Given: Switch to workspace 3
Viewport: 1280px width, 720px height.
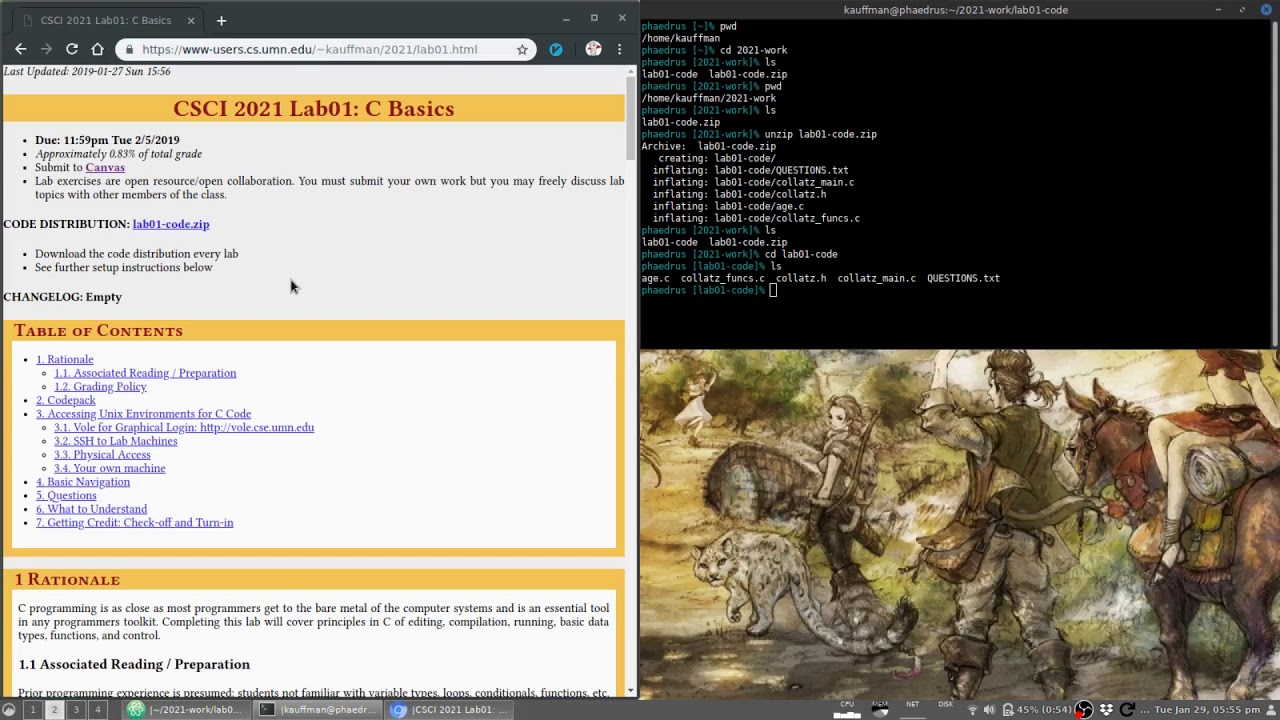Looking at the screenshot, I should pos(76,710).
